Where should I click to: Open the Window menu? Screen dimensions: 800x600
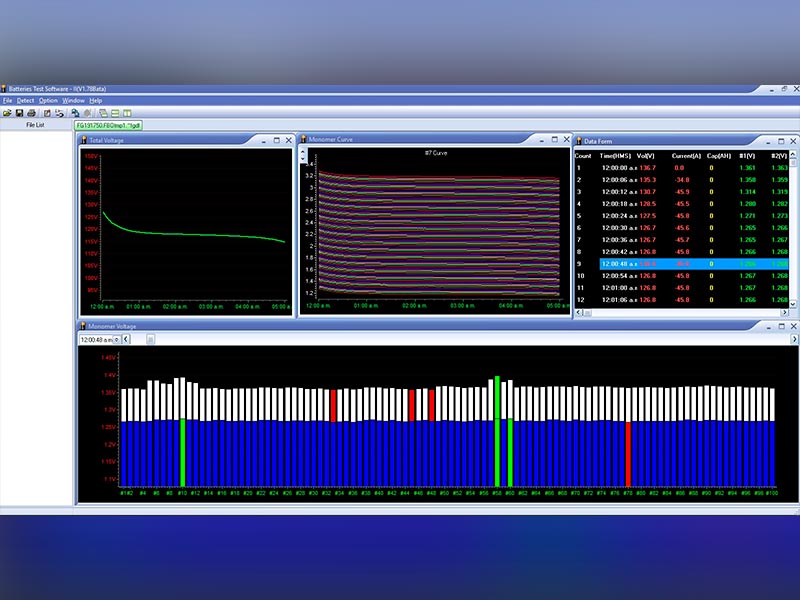coord(73,101)
